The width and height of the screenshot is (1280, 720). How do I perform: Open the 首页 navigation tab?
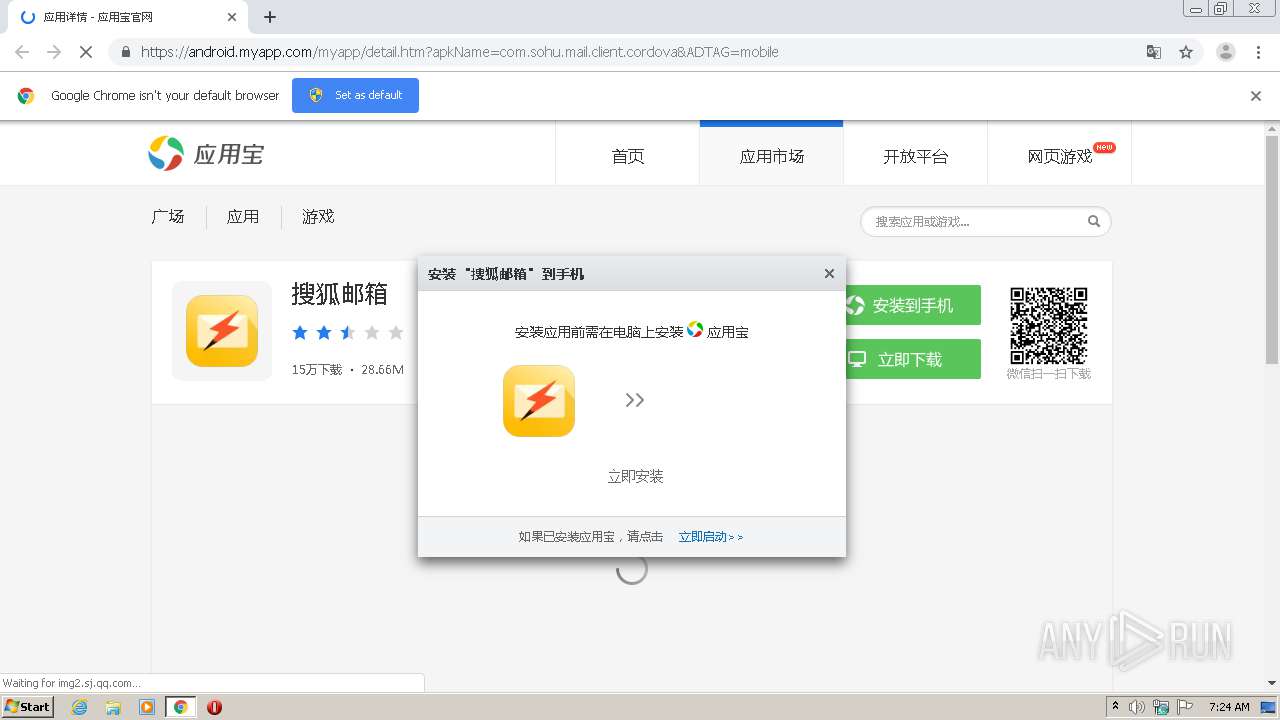pyautogui.click(x=628, y=156)
